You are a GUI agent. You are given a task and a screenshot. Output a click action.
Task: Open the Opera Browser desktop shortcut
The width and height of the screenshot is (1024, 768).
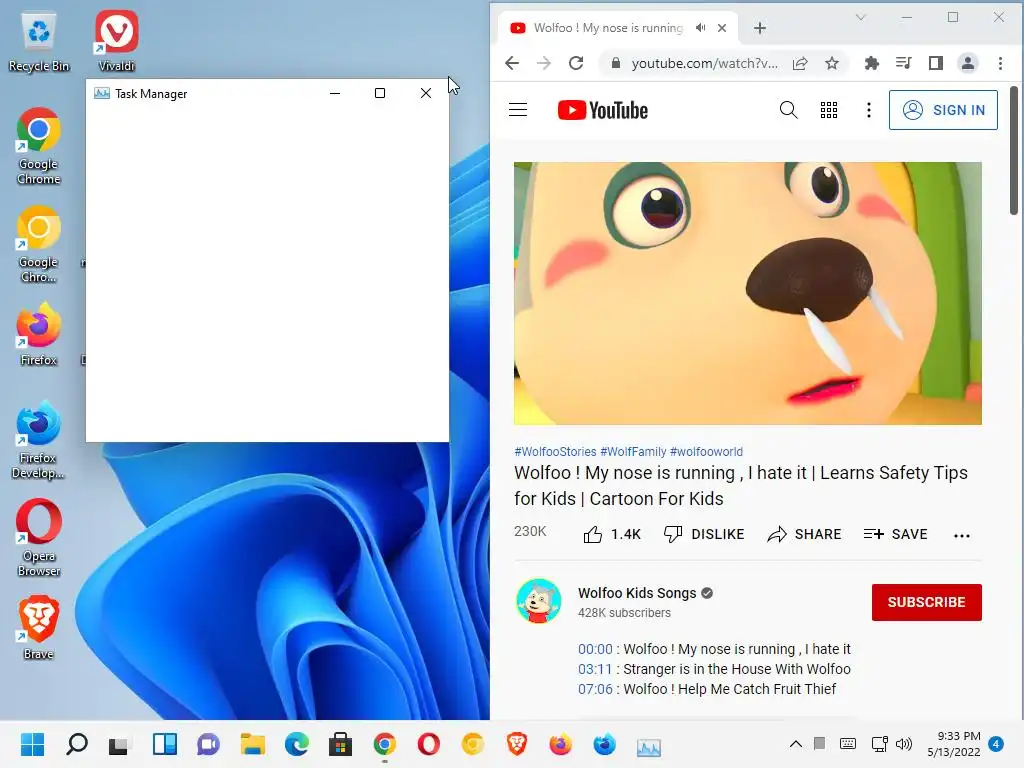click(39, 538)
